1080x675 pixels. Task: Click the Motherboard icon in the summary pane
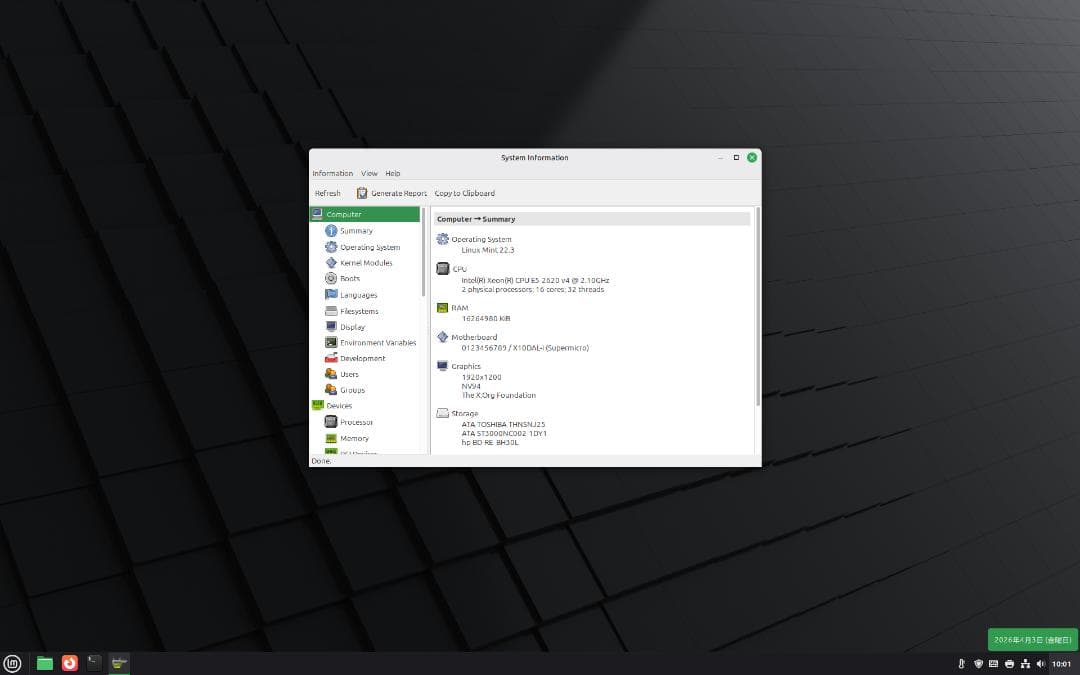click(443, 337)
